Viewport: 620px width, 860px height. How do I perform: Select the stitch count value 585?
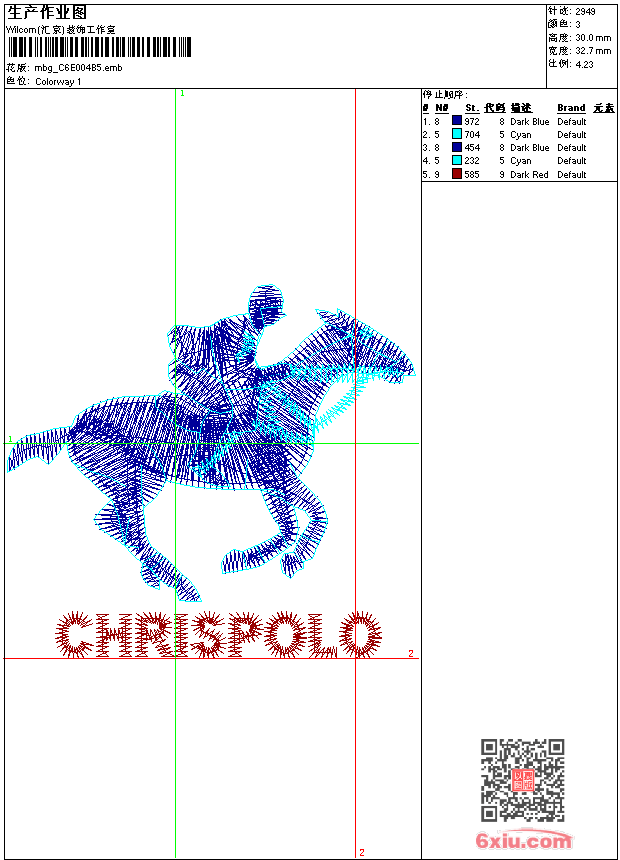click(x=472, y=174)
